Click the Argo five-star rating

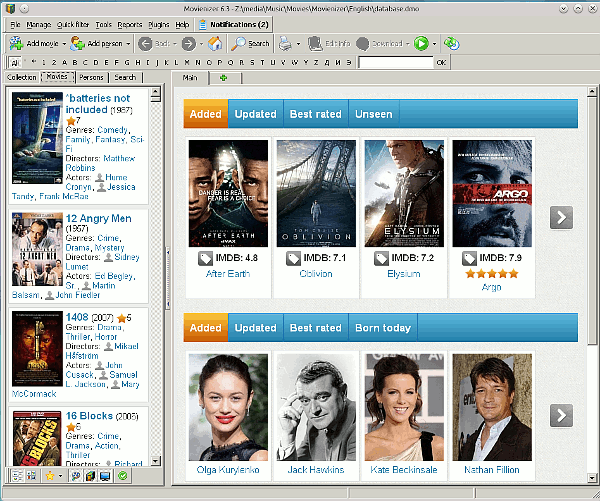pyautogui.click(x=492, y=274)
